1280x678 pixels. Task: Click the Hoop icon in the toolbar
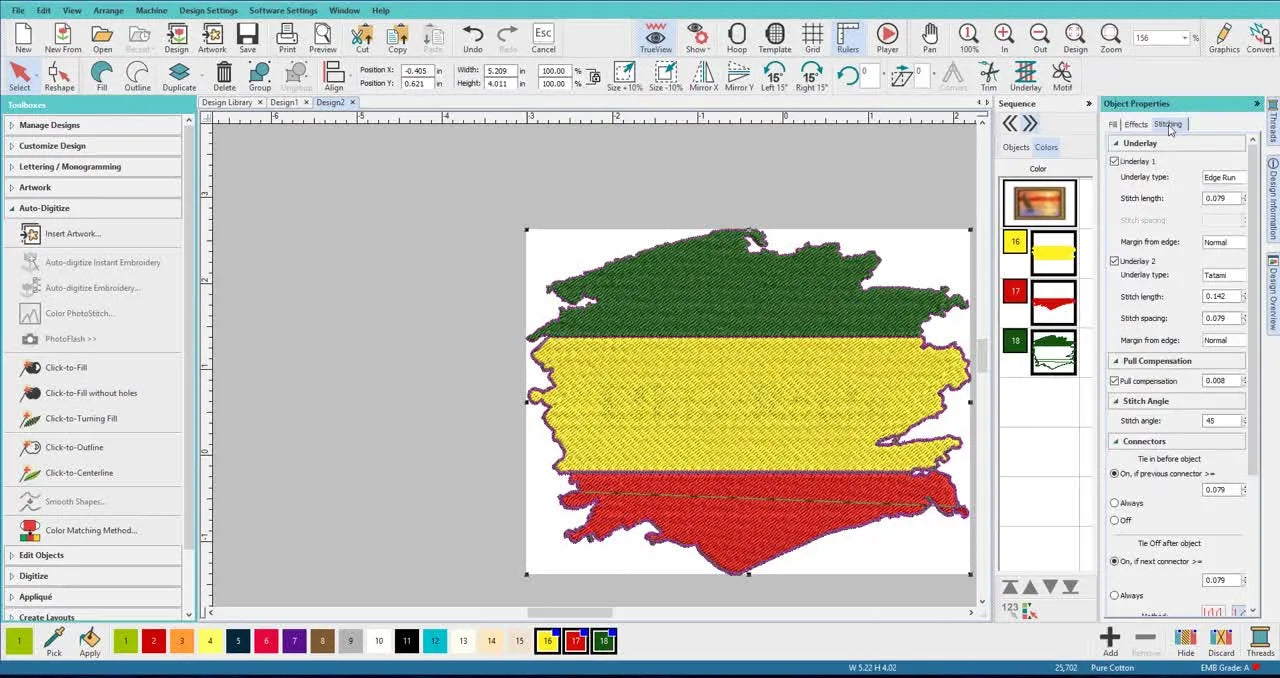(x=737, y=37)
